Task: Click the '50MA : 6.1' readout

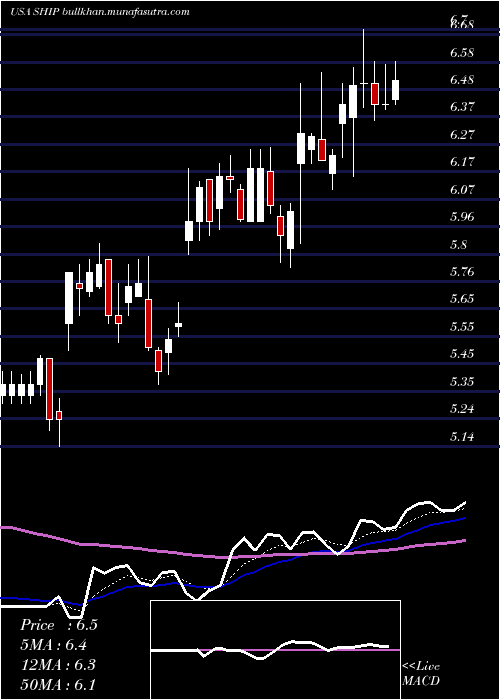Action: 58,684
